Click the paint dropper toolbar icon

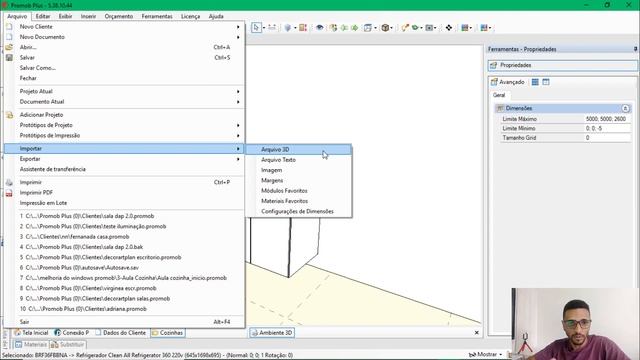click(405, 28)
